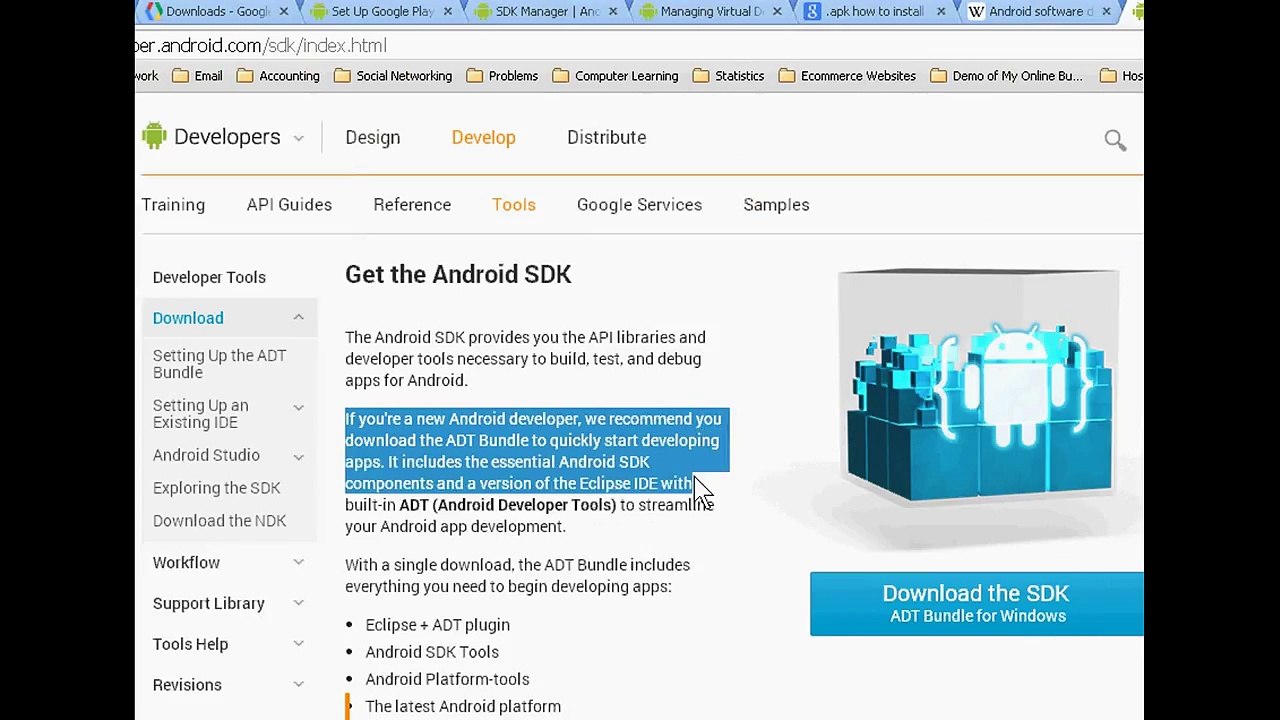Image resolution: width=1280 pixels, height=720 pixels.
Task: Open the Demo of My Online Bu... bookmark folder
Action: (x=1006, y=76)
